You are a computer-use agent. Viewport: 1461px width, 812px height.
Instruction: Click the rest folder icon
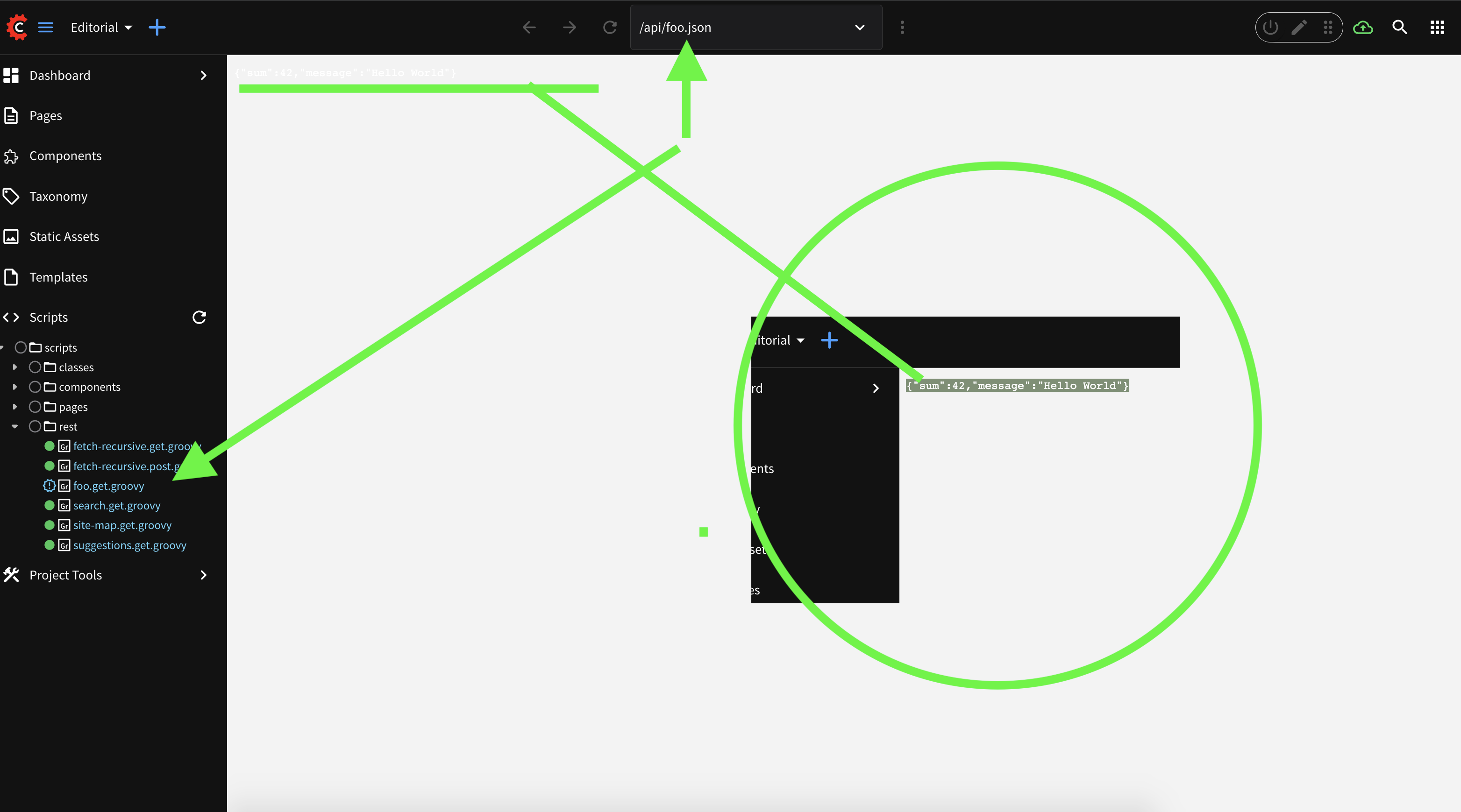pos(50,426)
